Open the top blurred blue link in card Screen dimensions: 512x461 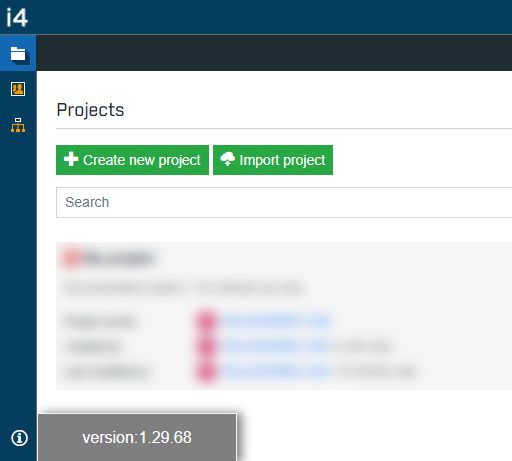(275, 321)
